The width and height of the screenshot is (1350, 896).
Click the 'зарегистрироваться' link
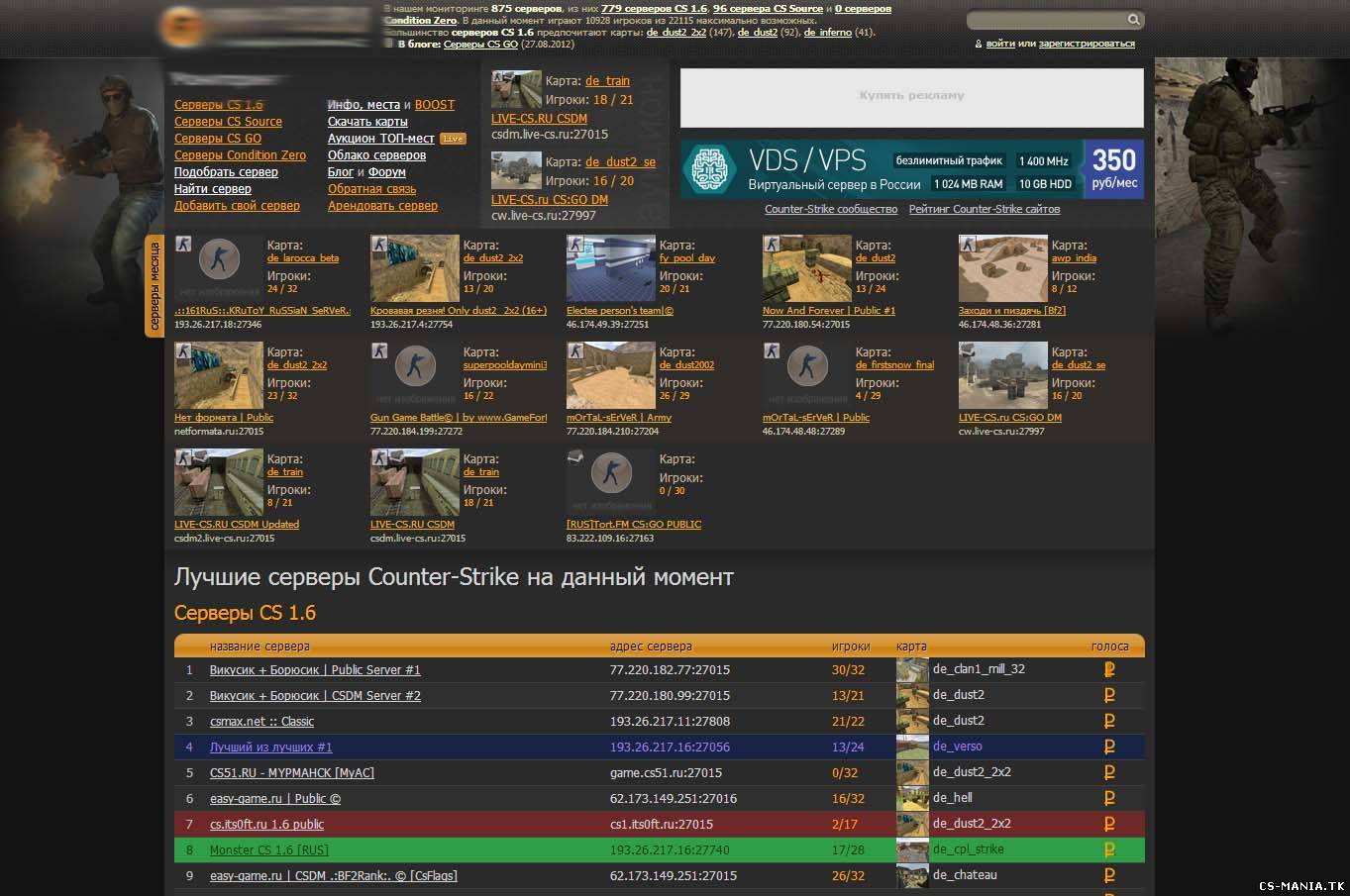coord(1087,44)
